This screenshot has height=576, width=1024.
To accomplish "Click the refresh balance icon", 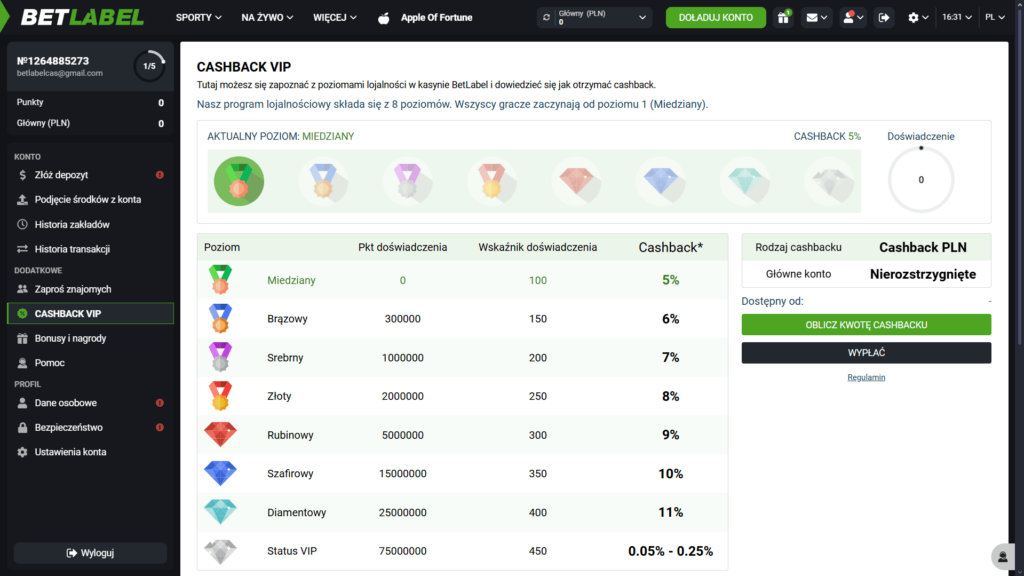I will (x=546, y=17).
